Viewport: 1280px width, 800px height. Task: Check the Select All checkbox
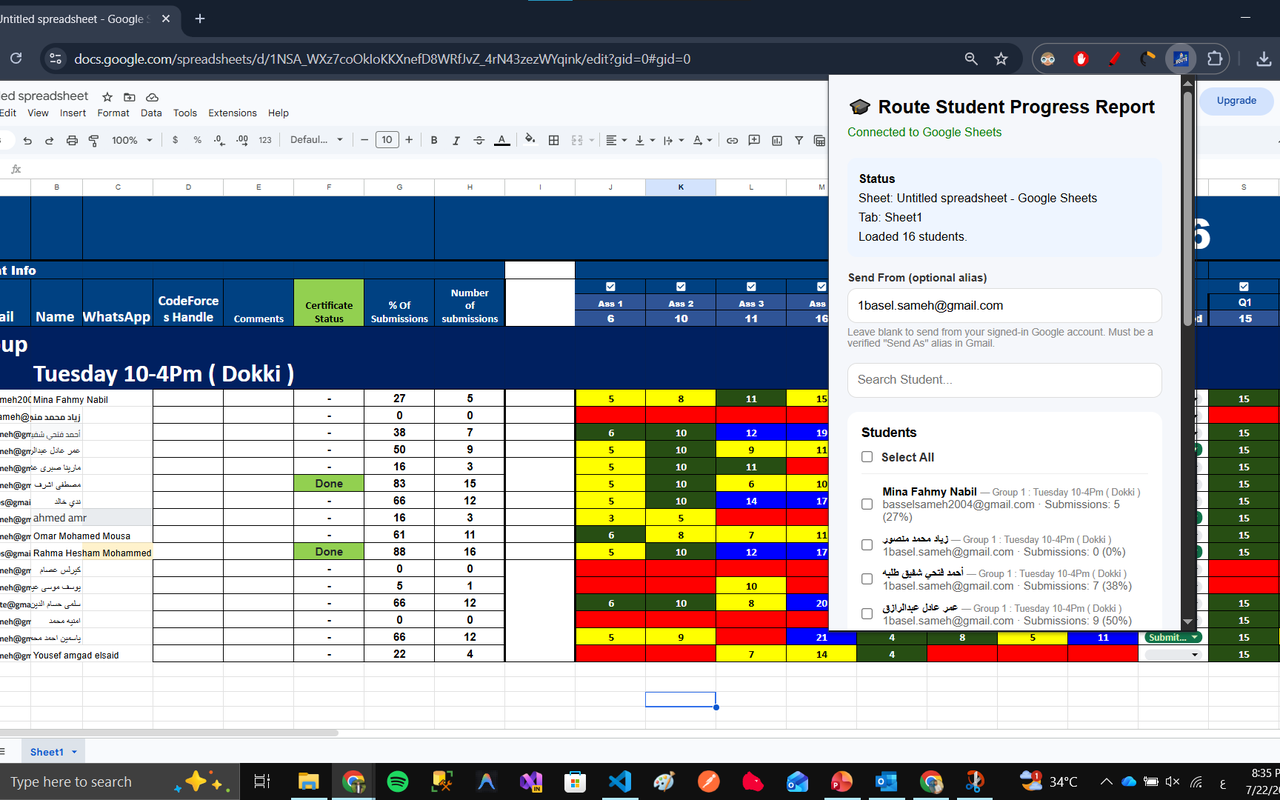[x=867, y=457]
